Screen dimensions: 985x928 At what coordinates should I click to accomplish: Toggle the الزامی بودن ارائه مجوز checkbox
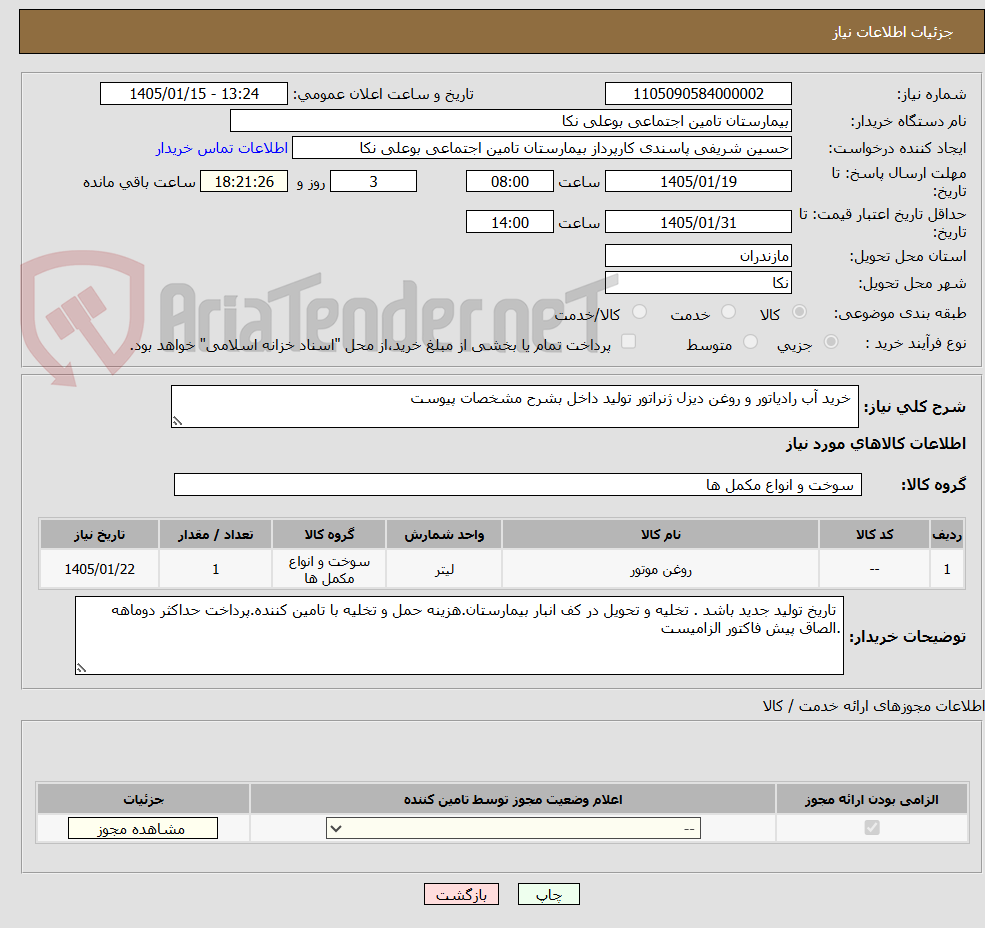point(872,827)
